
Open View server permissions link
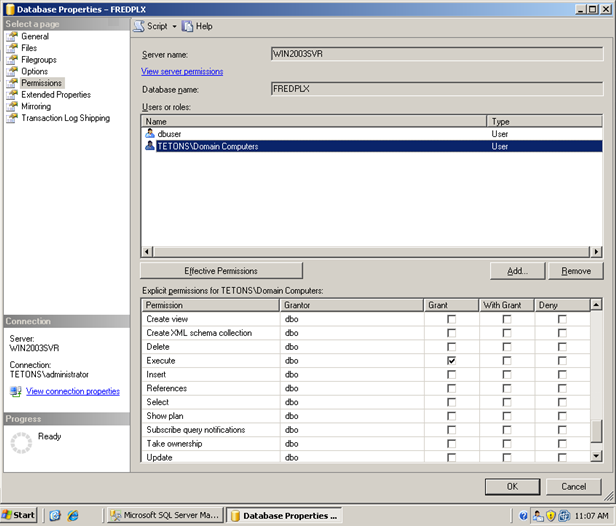pyautogui.click(x=182, y=71)
